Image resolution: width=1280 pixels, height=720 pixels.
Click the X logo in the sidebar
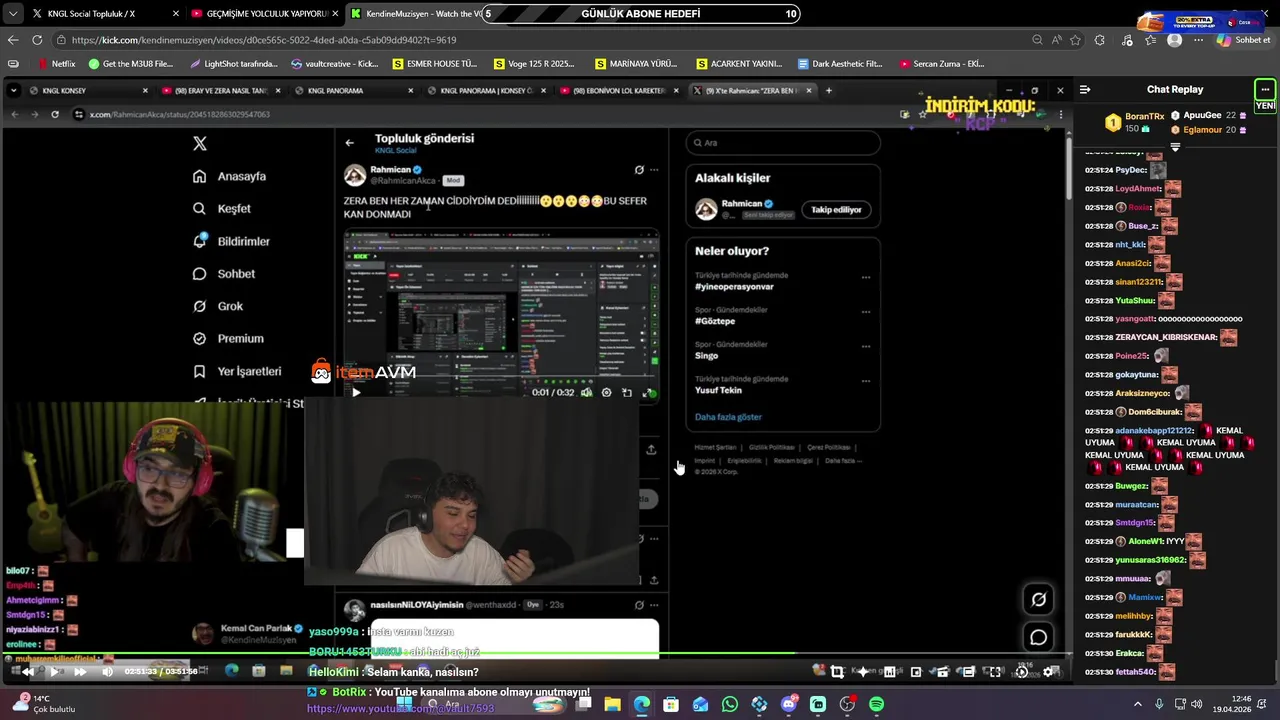(200, 144)
